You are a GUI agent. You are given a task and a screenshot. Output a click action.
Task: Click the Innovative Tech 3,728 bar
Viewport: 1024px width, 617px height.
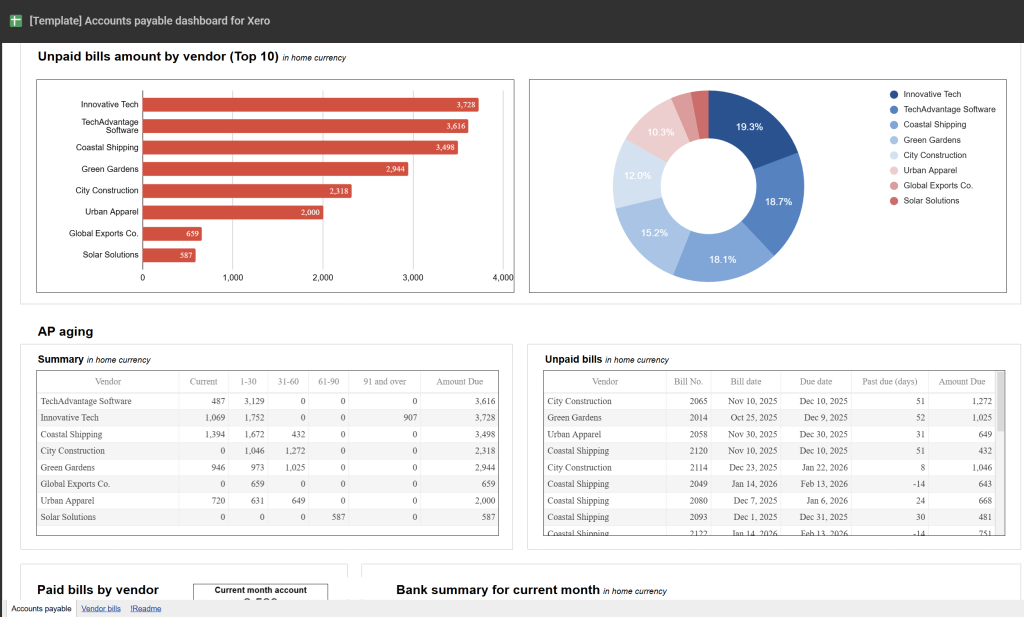[x=310, y=104]
